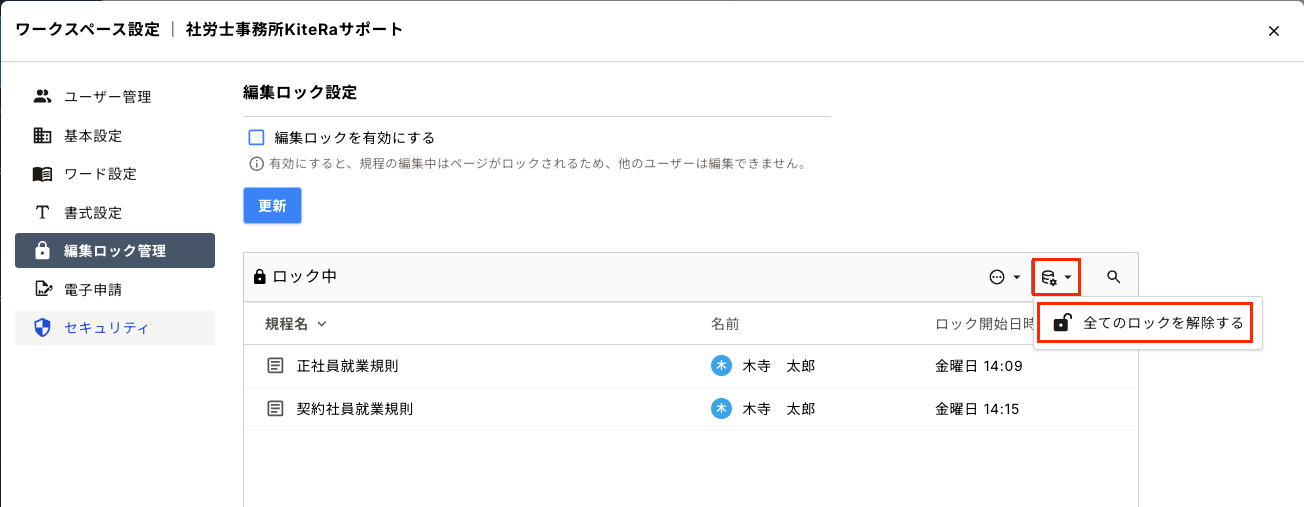Viewport: 1304px width, 507px height.
Task: Click the T icon for 書式設定
Action: pos(42,212)
